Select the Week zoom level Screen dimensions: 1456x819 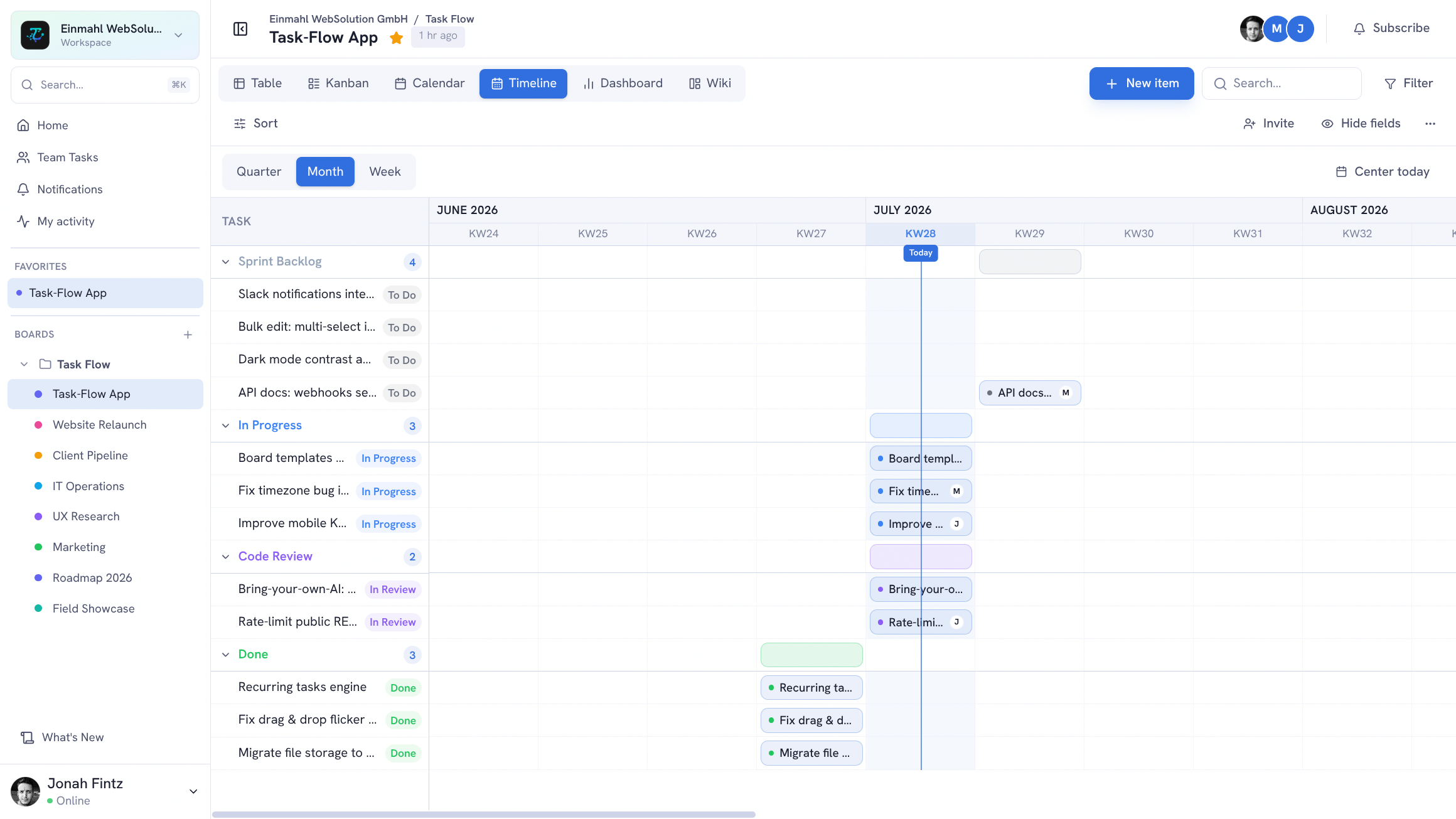385,172
